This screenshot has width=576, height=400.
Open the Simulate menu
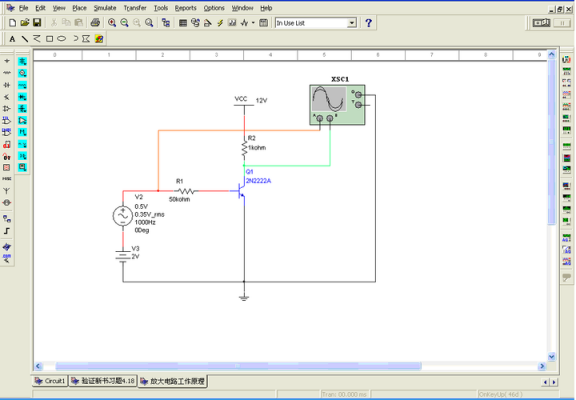tap(105, 8)
